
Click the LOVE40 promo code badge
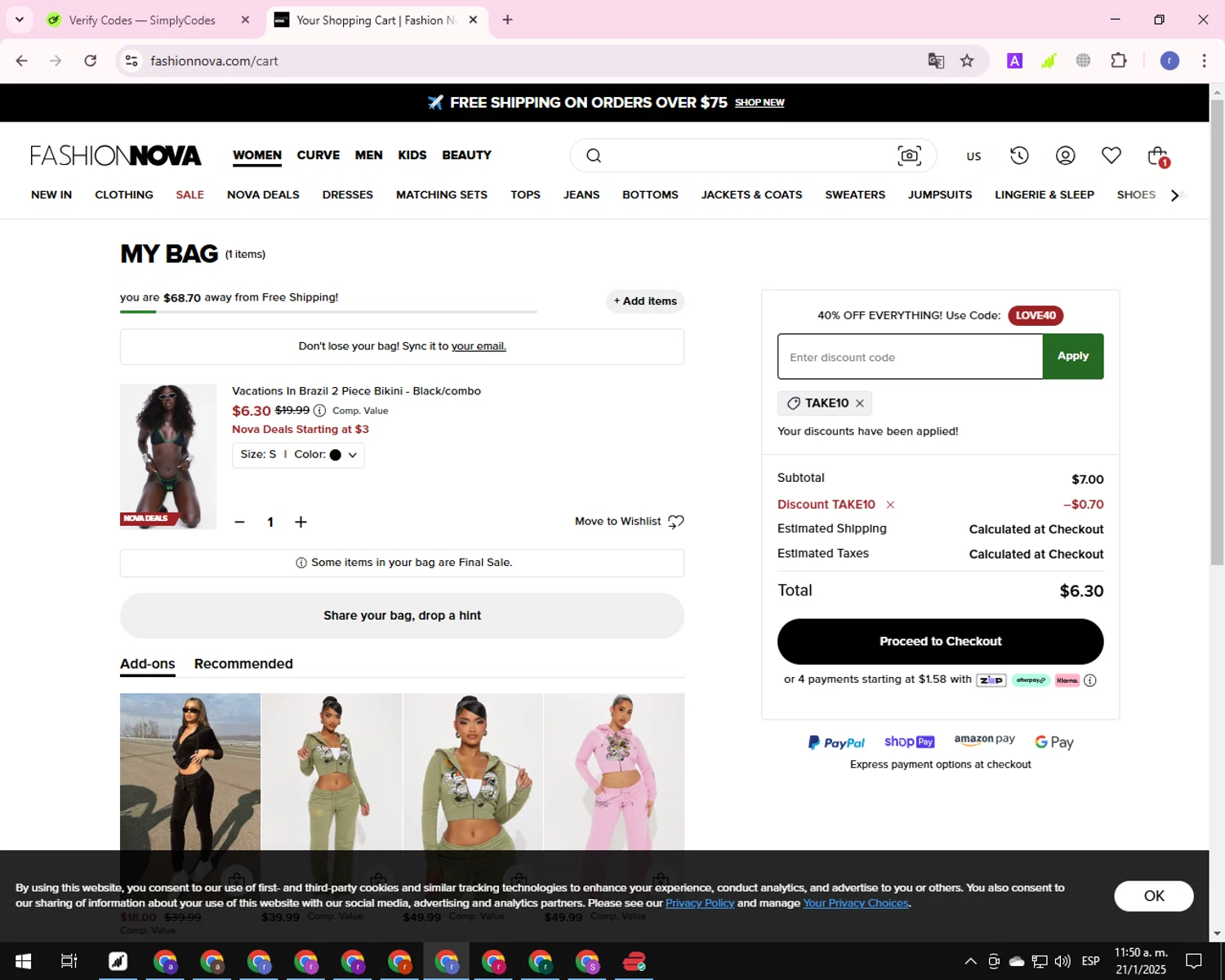pos(1036,315)
